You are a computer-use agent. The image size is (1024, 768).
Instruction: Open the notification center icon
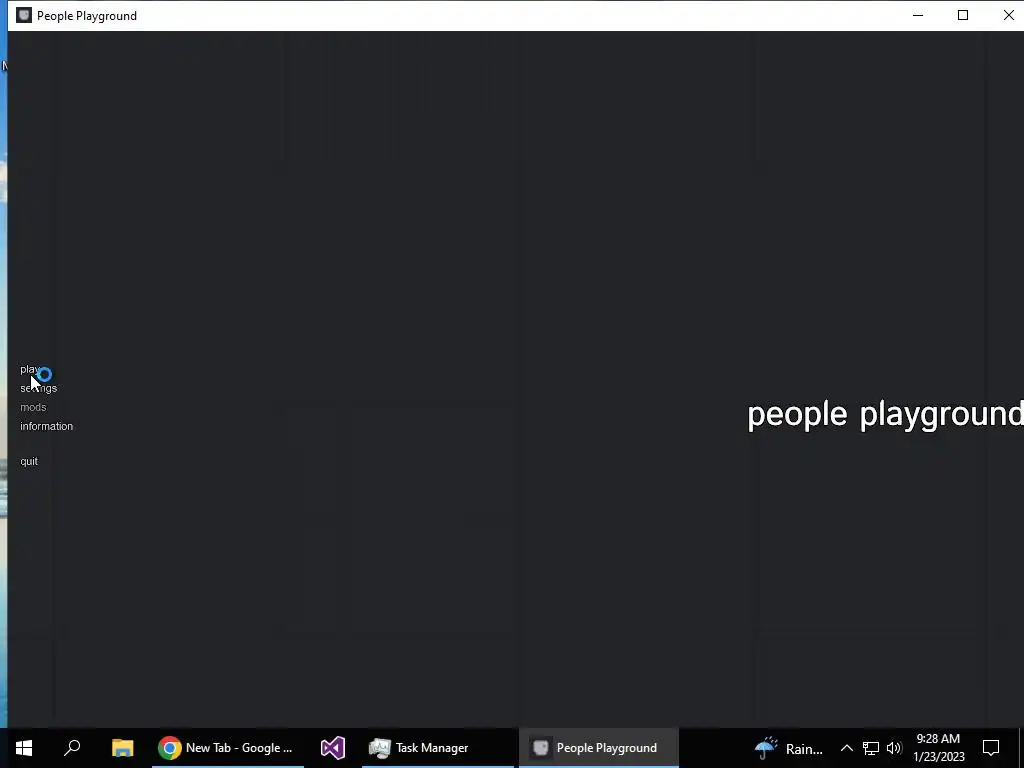tap(991, 748)
